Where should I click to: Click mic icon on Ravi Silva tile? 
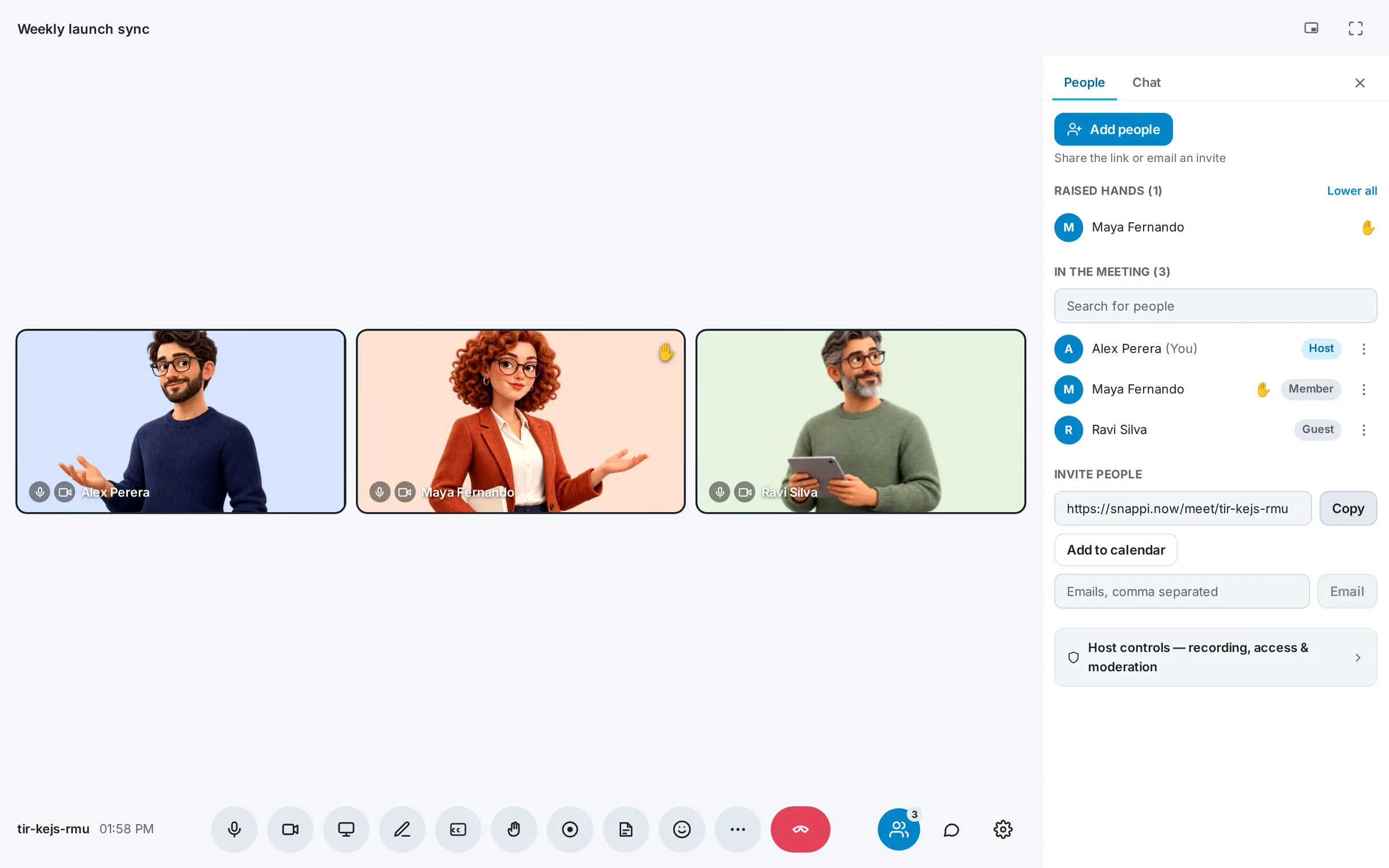coord(719,492)
